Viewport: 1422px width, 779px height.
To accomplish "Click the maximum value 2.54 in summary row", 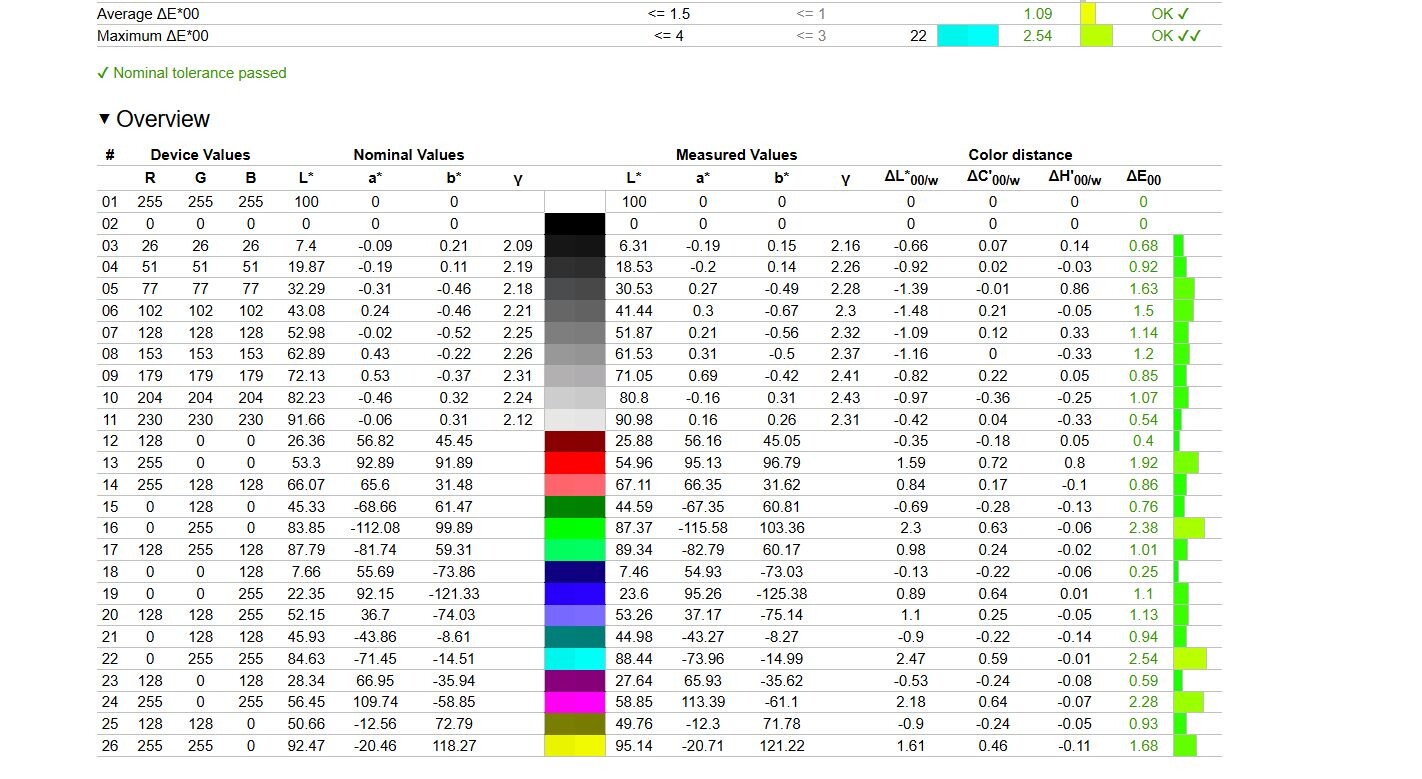I will click(1038, 36).
